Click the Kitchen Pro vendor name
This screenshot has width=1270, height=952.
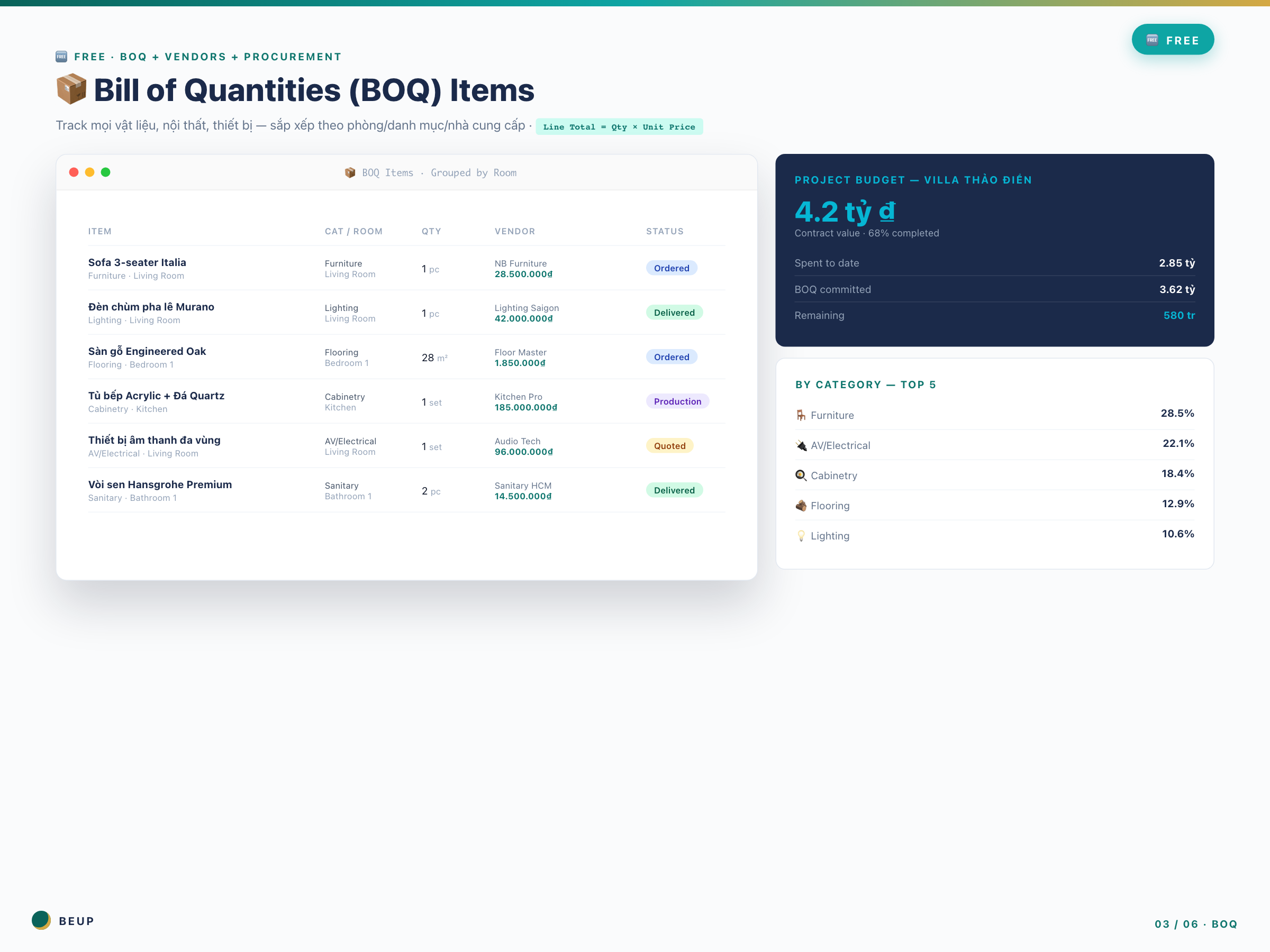(519, 397)
